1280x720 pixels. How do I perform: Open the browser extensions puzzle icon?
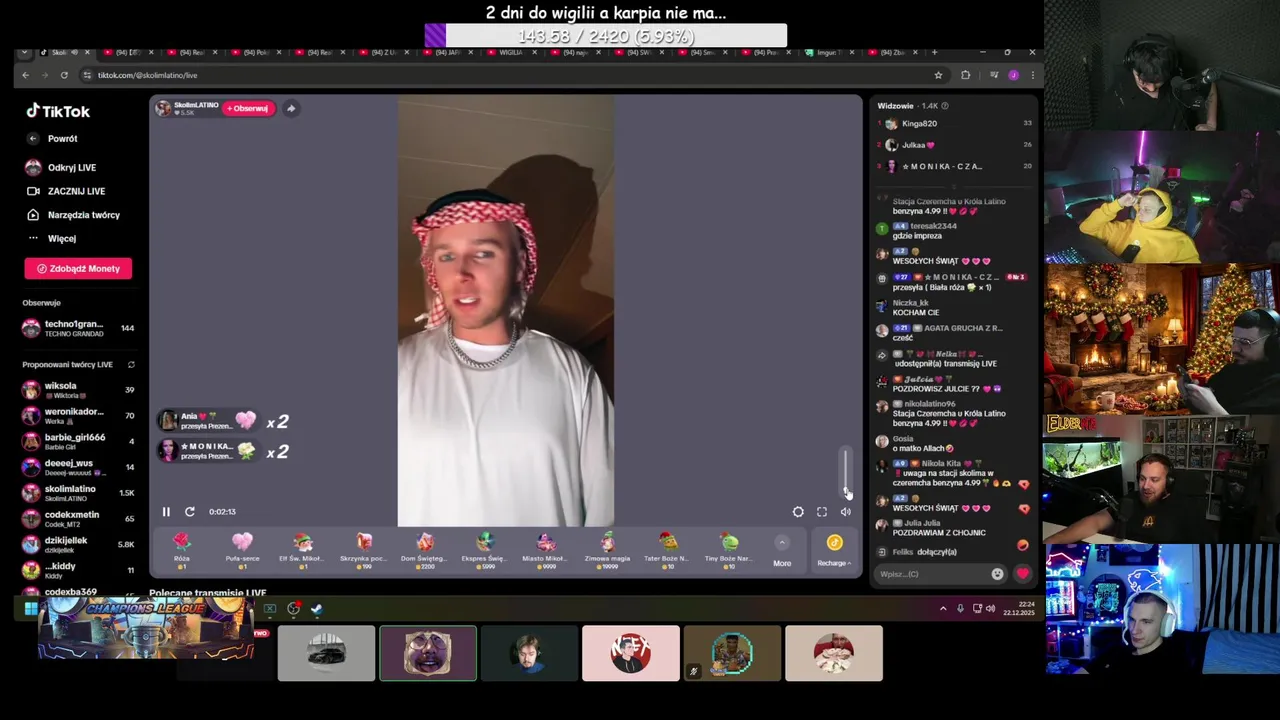tap(965, 75)
